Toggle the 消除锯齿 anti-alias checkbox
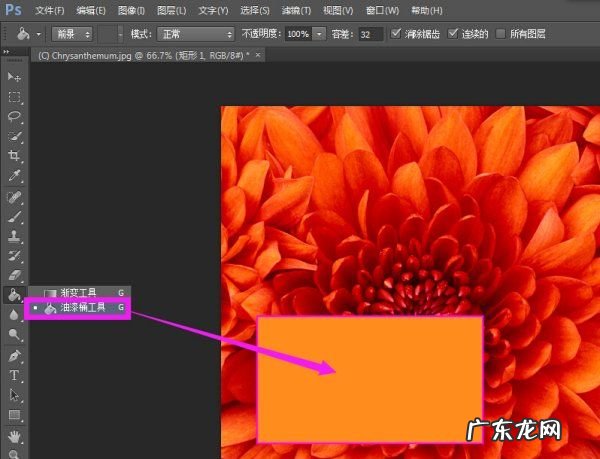The width and height of the screenshot is (600, 459). pos(395,34)
